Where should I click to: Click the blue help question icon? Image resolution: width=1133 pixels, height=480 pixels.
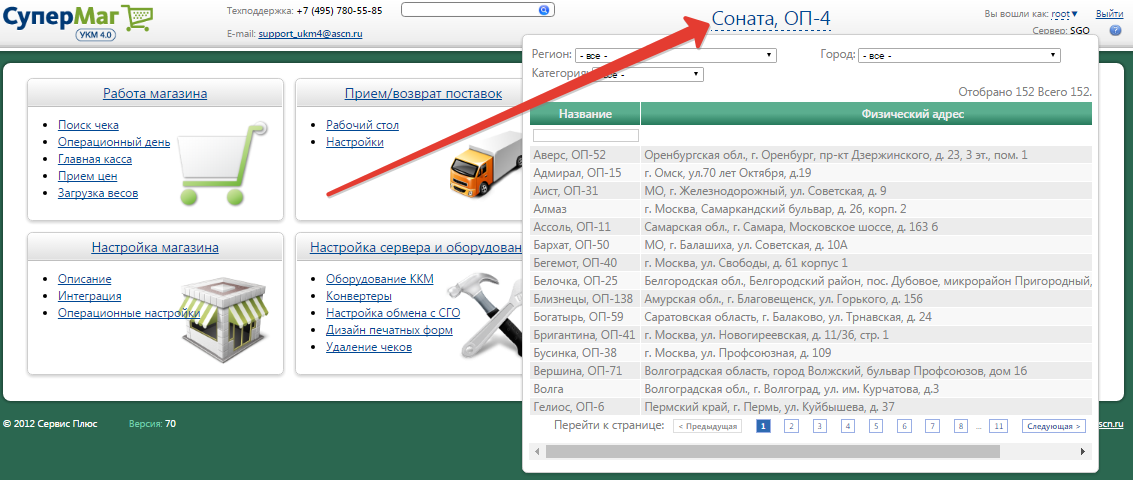(x=1116, y=31)
